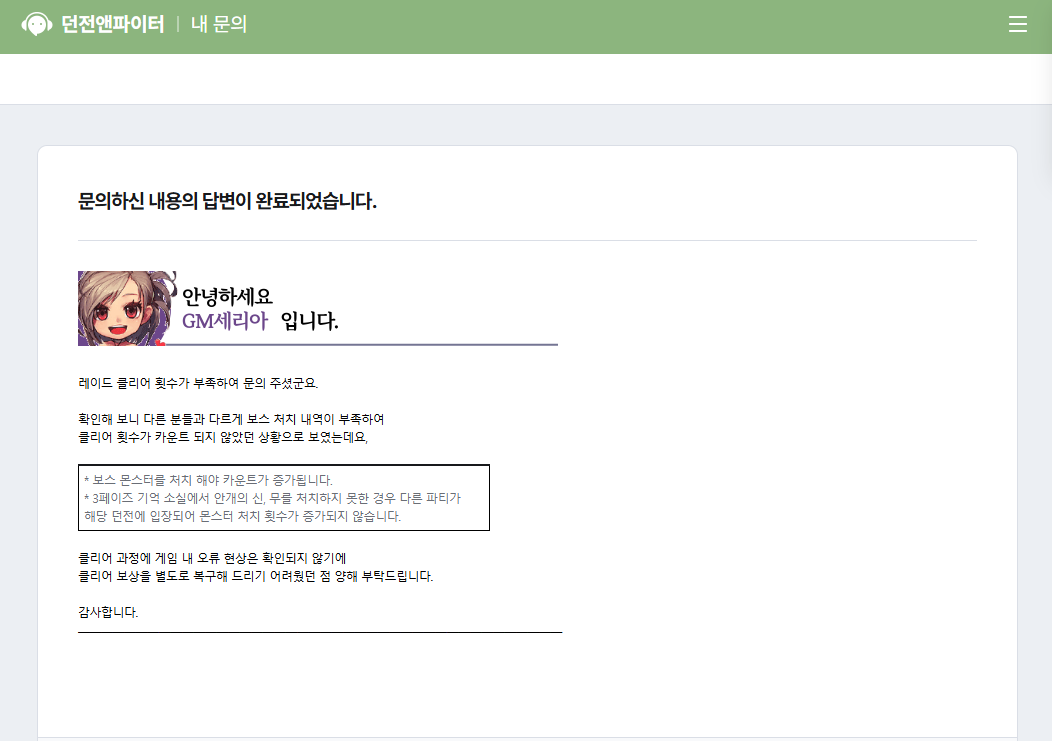Click the boxed note starting with 3페이즈 기억 소실
The image size is (1052, 741).
click(x=272, y=498)
